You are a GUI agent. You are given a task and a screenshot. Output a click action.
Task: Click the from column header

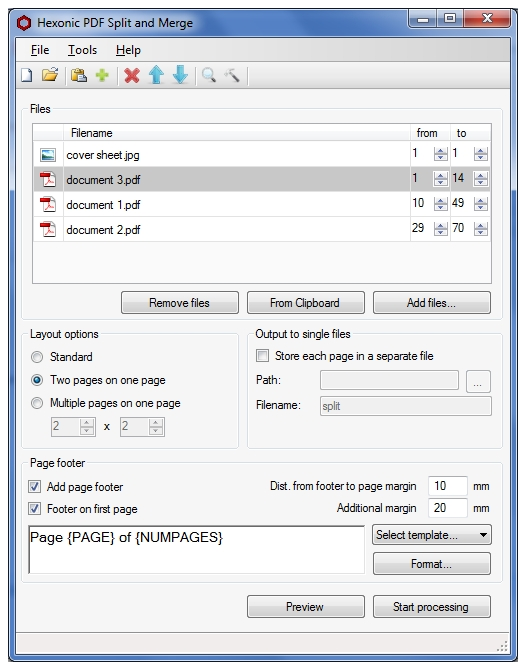coord(430,133)
